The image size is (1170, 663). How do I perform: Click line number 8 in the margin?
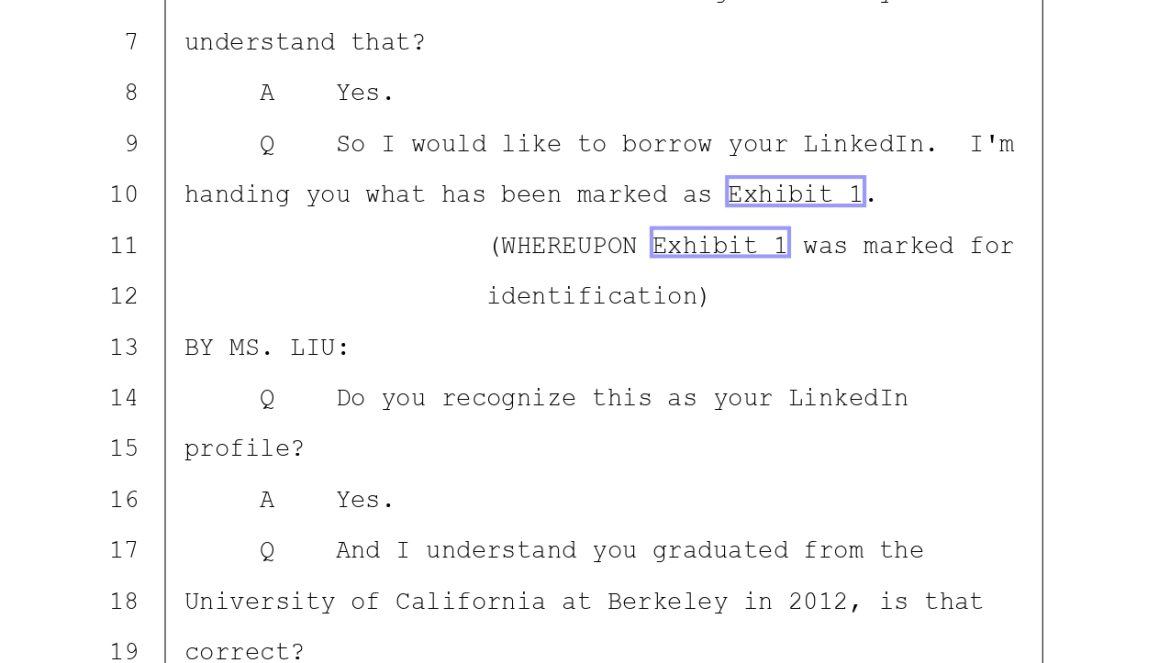[131, 92]
